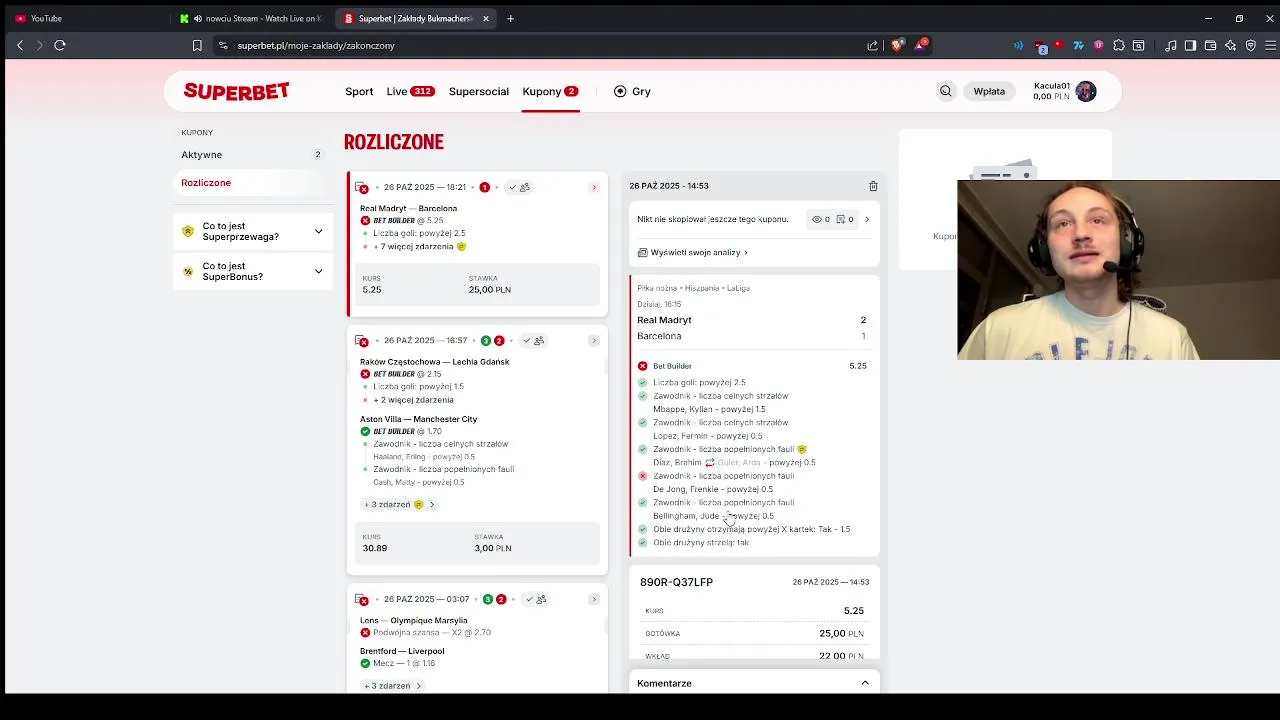Open the Gry section
Image resolution: width=1280 pixels, height=720 pixels.
pos(632,91)
